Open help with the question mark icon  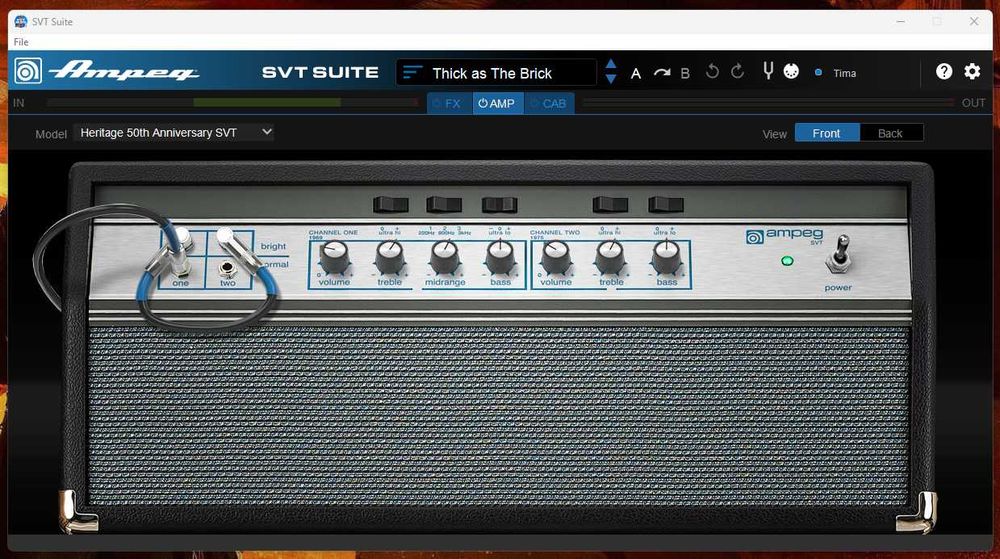click(x=944, y=71)
